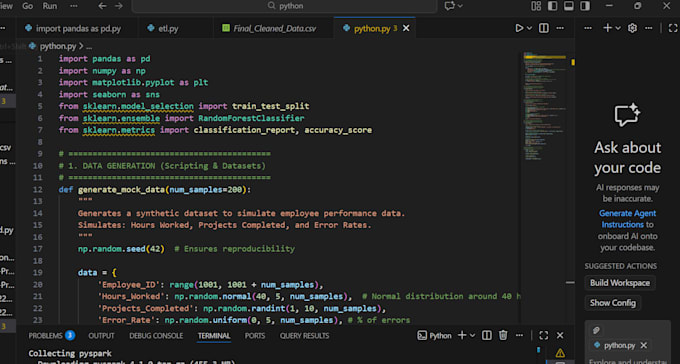Click the line 'import pandas as pd'
This screenshot has height=364, width=680.
click(x=105, y=59)
